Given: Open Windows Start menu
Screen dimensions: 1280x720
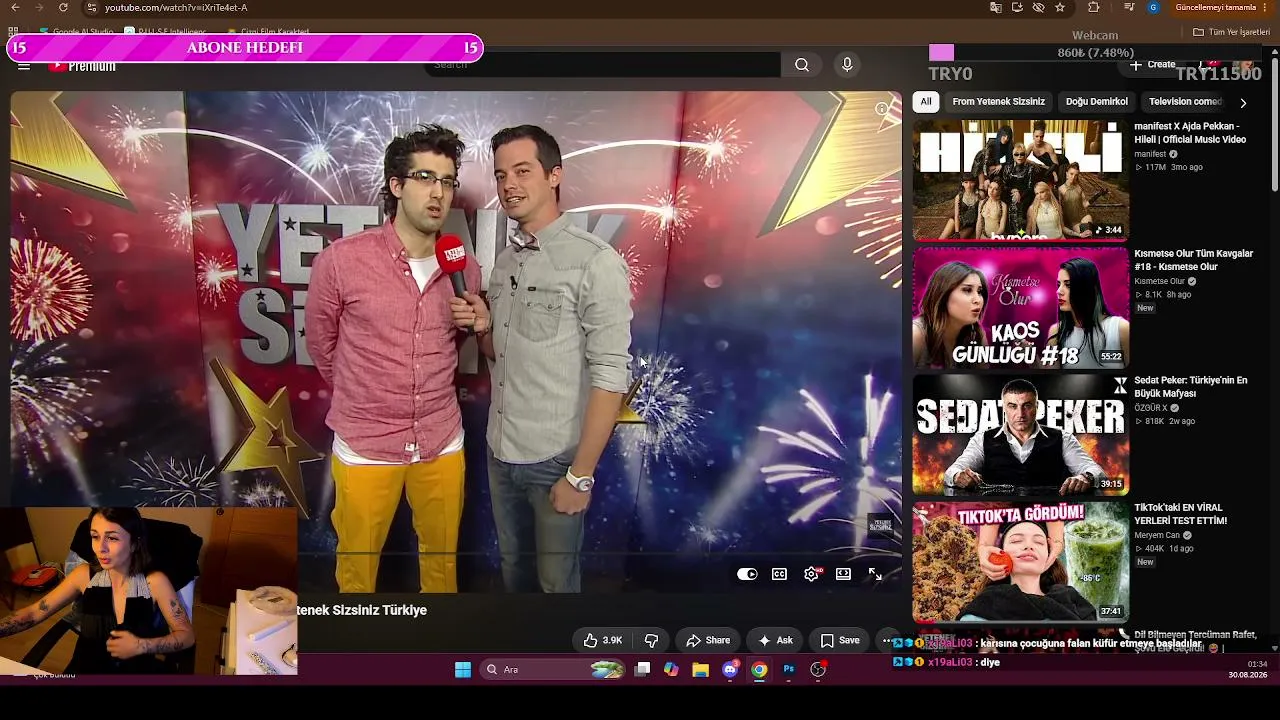Looking at the screenshot, I should pos(463,670).
